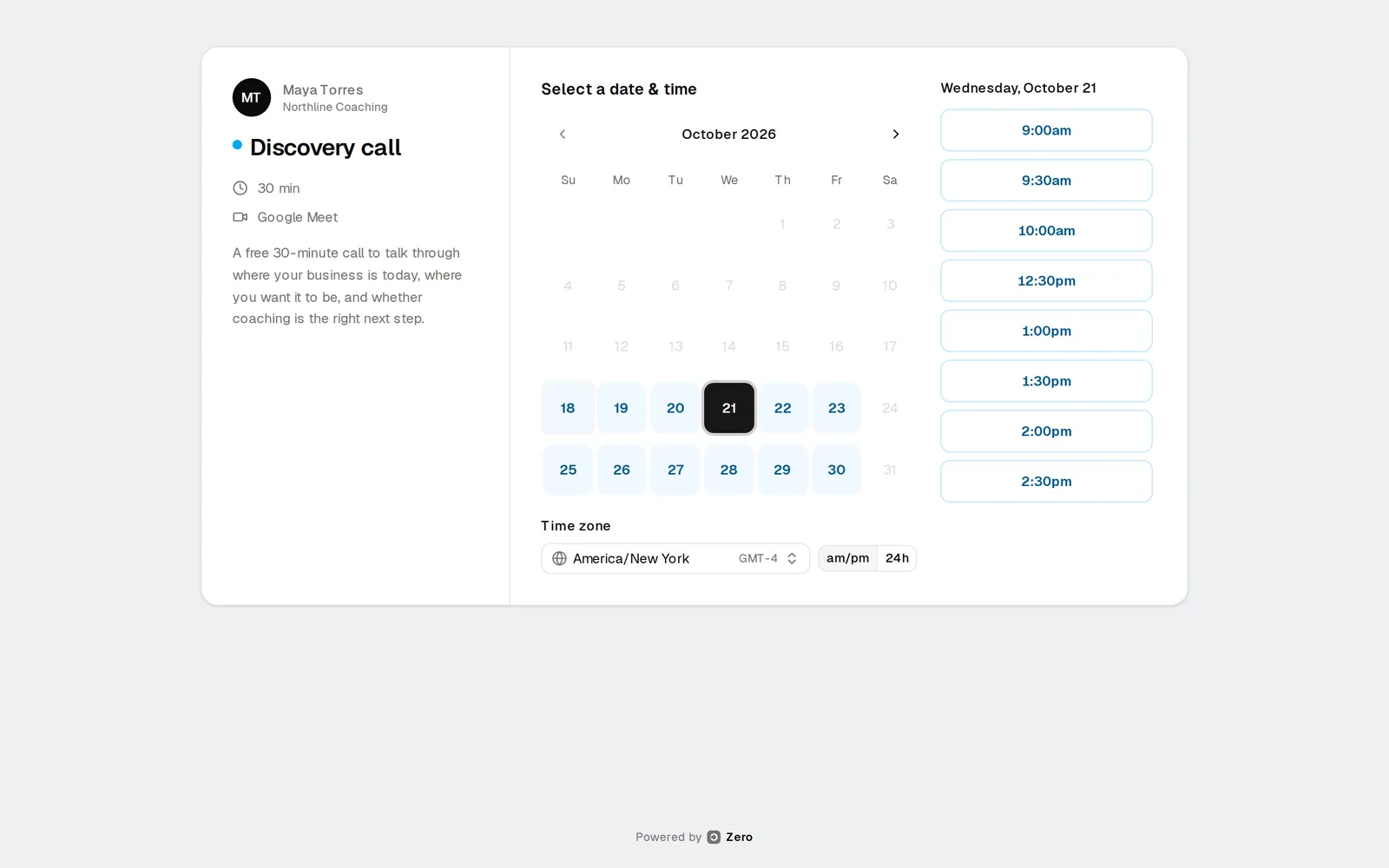Click the video camera icon beside Google Meet
This screenshot has width=1389, height=868.
pos(240,217)
